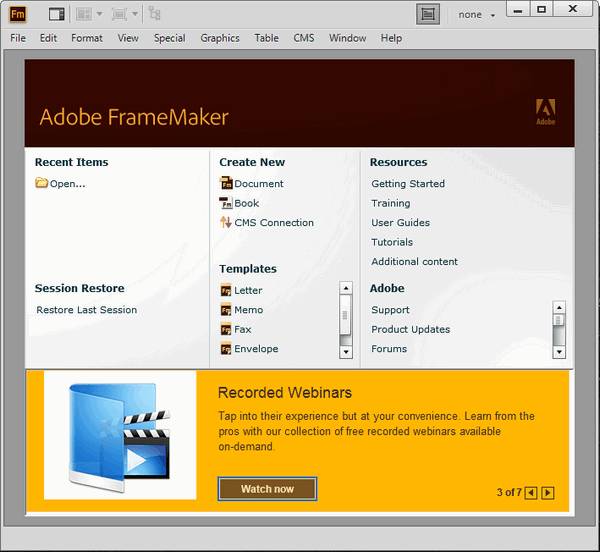Go to previous banner slide
Image resolution: width=600 pixels, height=552 pixels.
tap(531, 493)
